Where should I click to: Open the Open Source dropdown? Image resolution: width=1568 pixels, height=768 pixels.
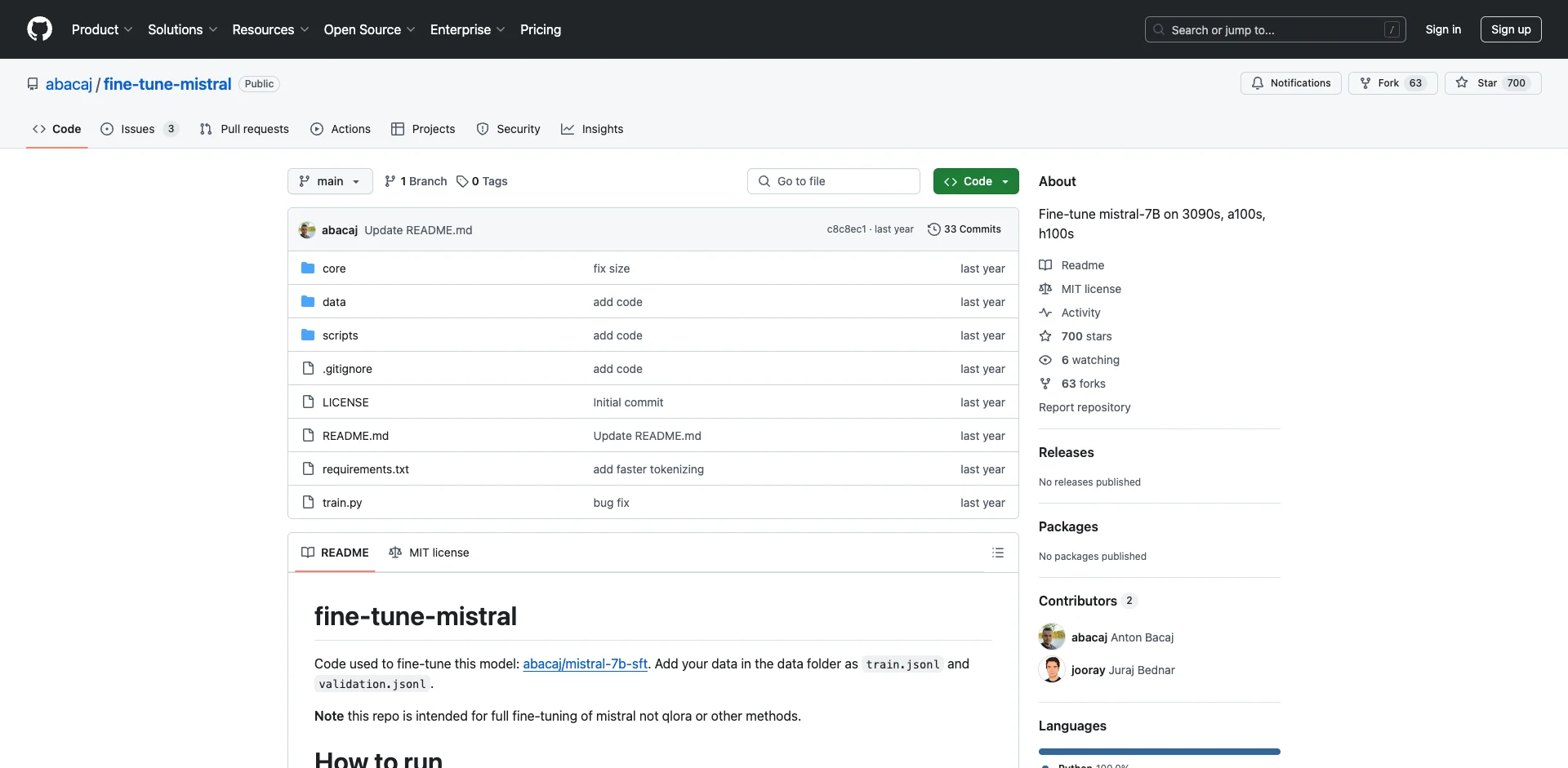click(x=369, y=29)
